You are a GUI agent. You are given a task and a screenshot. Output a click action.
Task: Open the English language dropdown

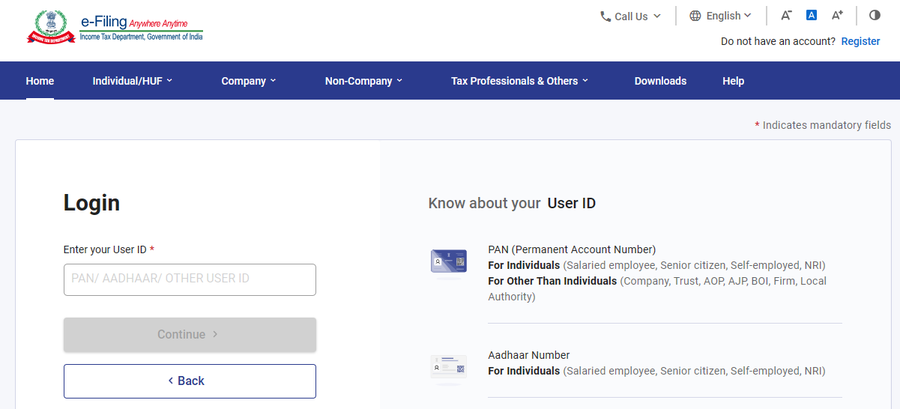720,16
